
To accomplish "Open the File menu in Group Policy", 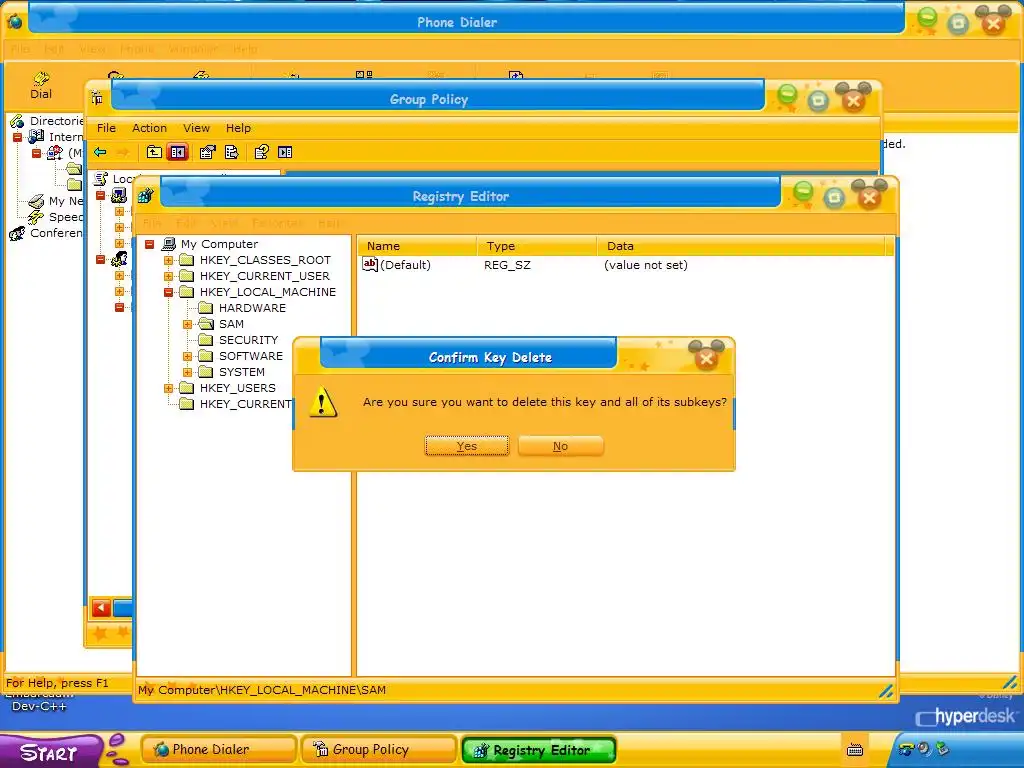I will tap(106, 128).
